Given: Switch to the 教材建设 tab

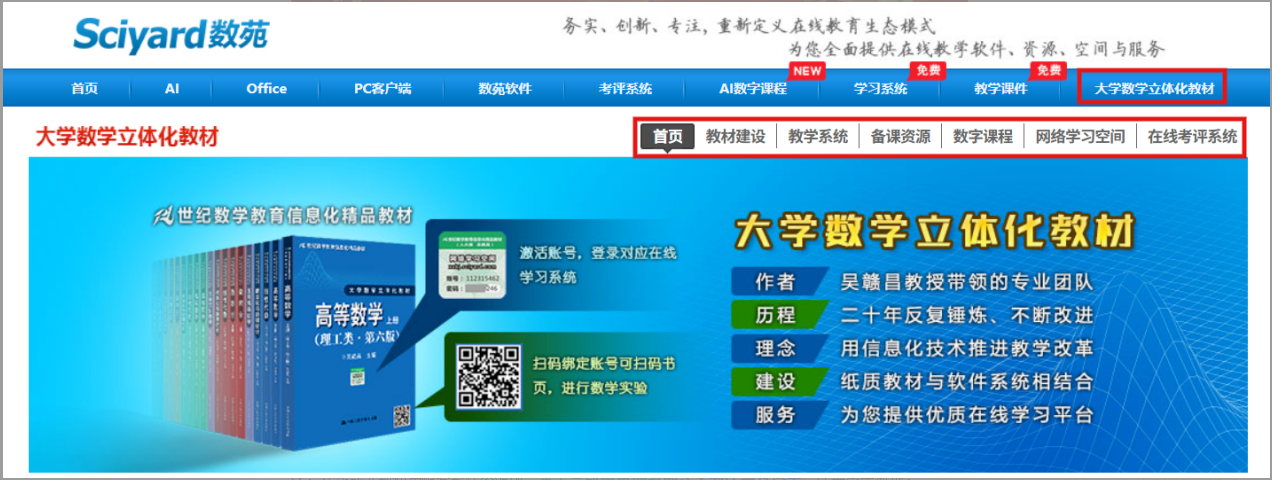Looking at the screenshot, I should pos(736,137).
